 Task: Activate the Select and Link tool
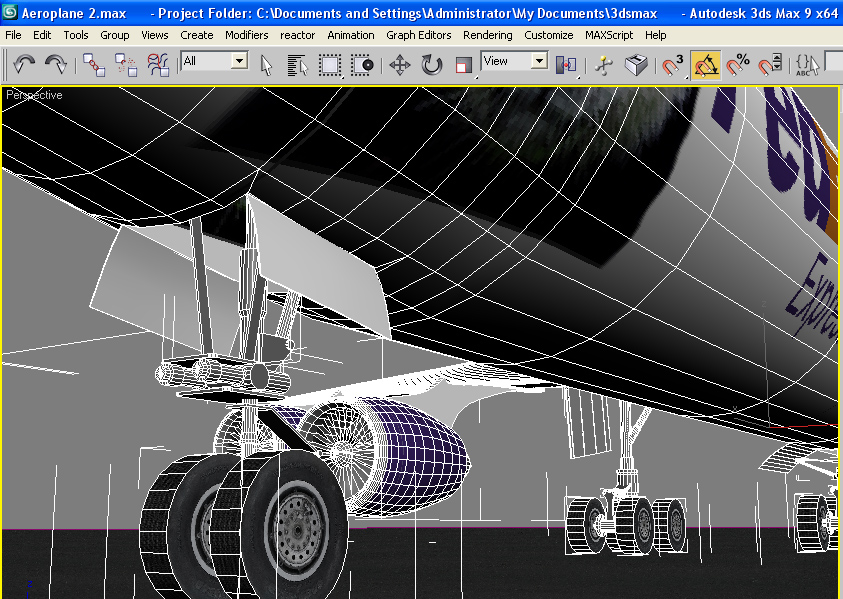point(95,63)
